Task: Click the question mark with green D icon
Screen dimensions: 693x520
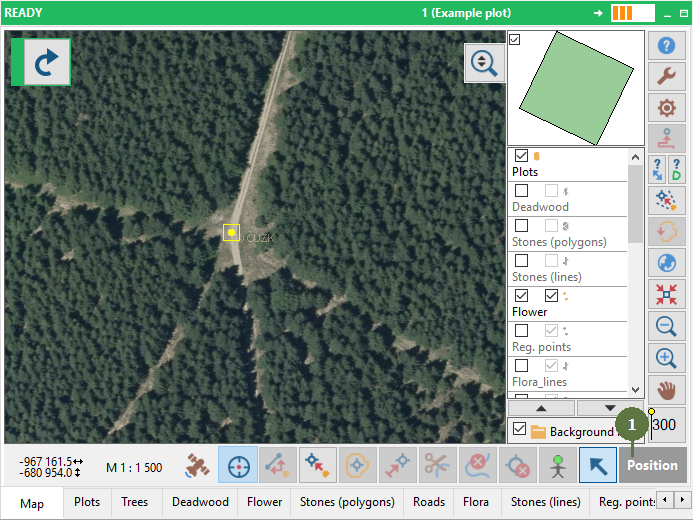Action: (677, 169)
